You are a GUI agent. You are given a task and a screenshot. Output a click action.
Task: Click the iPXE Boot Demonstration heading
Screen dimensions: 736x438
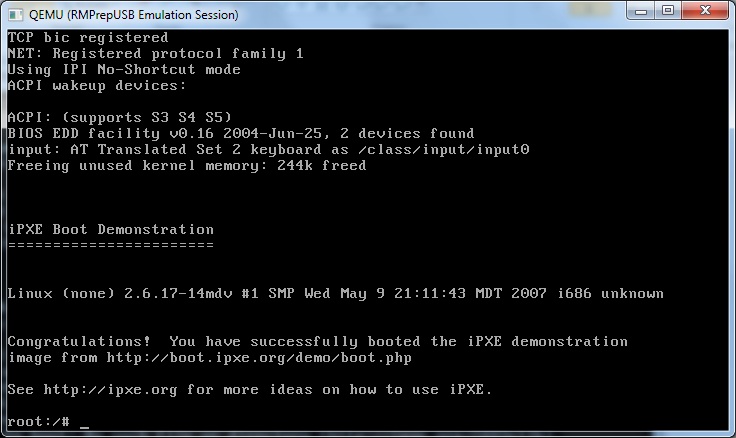pos(111,230)
